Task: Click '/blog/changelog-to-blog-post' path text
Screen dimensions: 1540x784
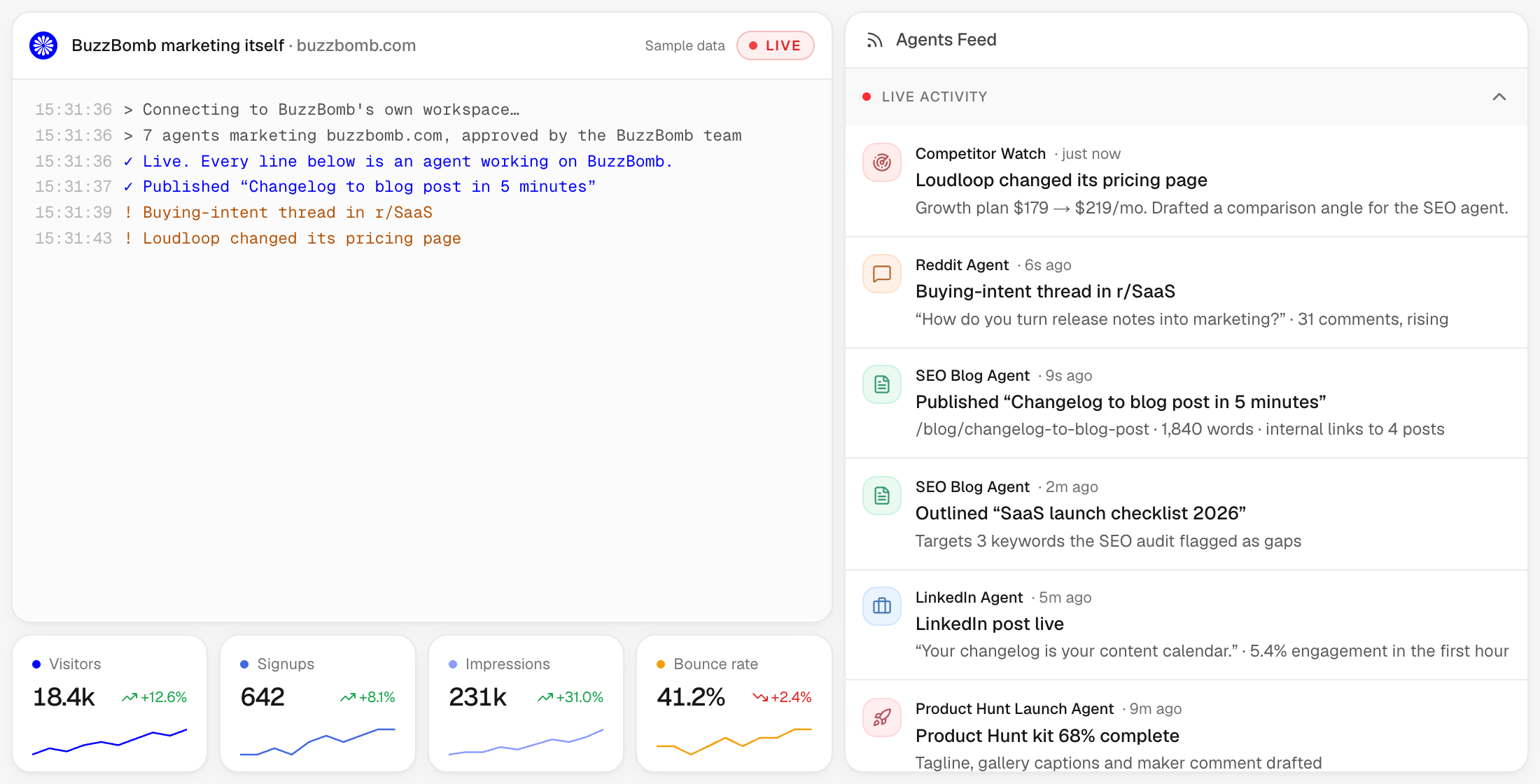Action: (1032, 429)
